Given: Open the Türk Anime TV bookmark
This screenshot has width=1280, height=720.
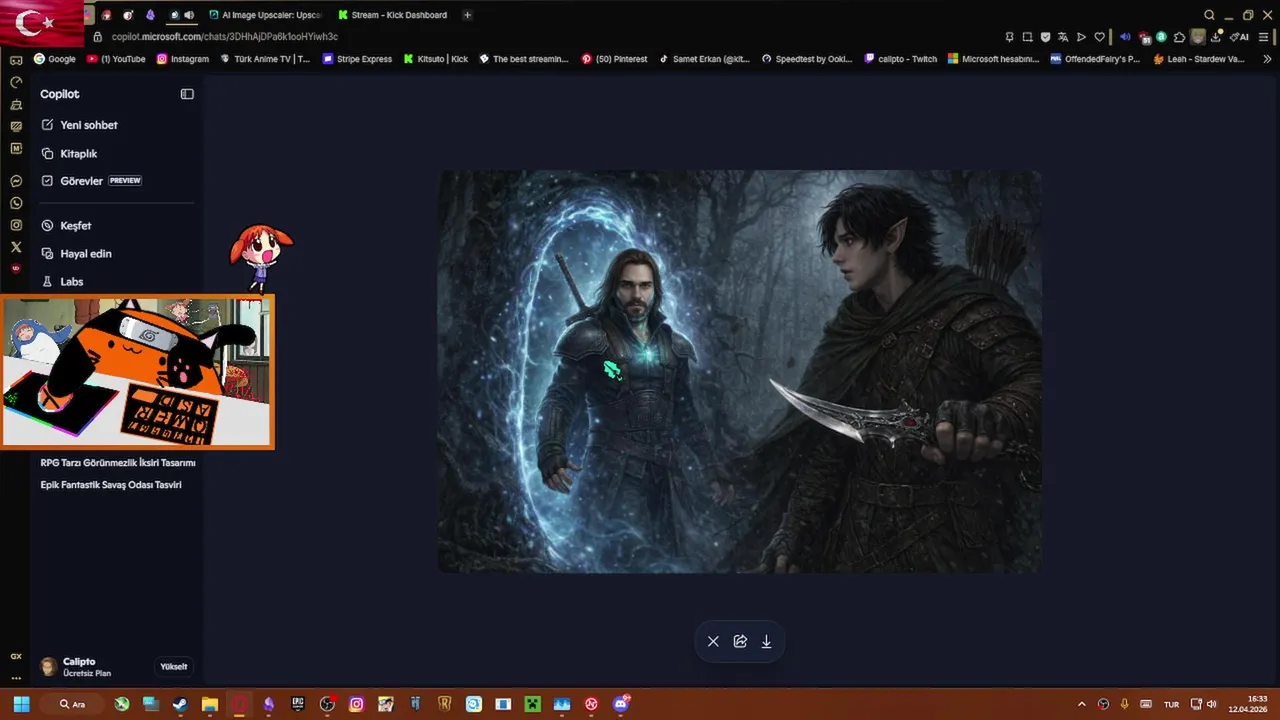Looking at the screenshot, I should (265, 59).
